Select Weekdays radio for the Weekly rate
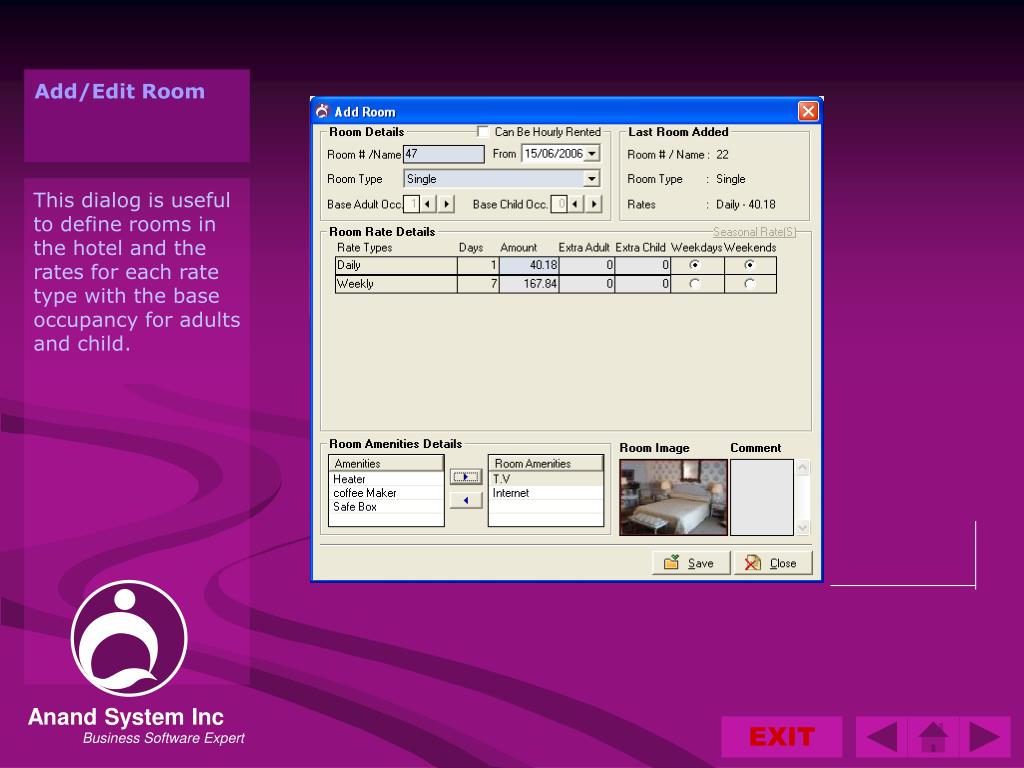1024x768 pixels. 695,284
